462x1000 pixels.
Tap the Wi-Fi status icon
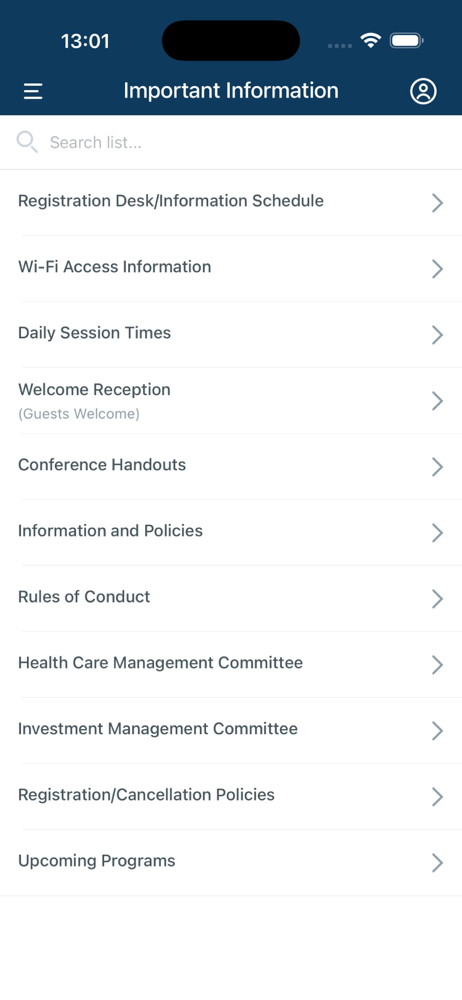click(371, 41)
